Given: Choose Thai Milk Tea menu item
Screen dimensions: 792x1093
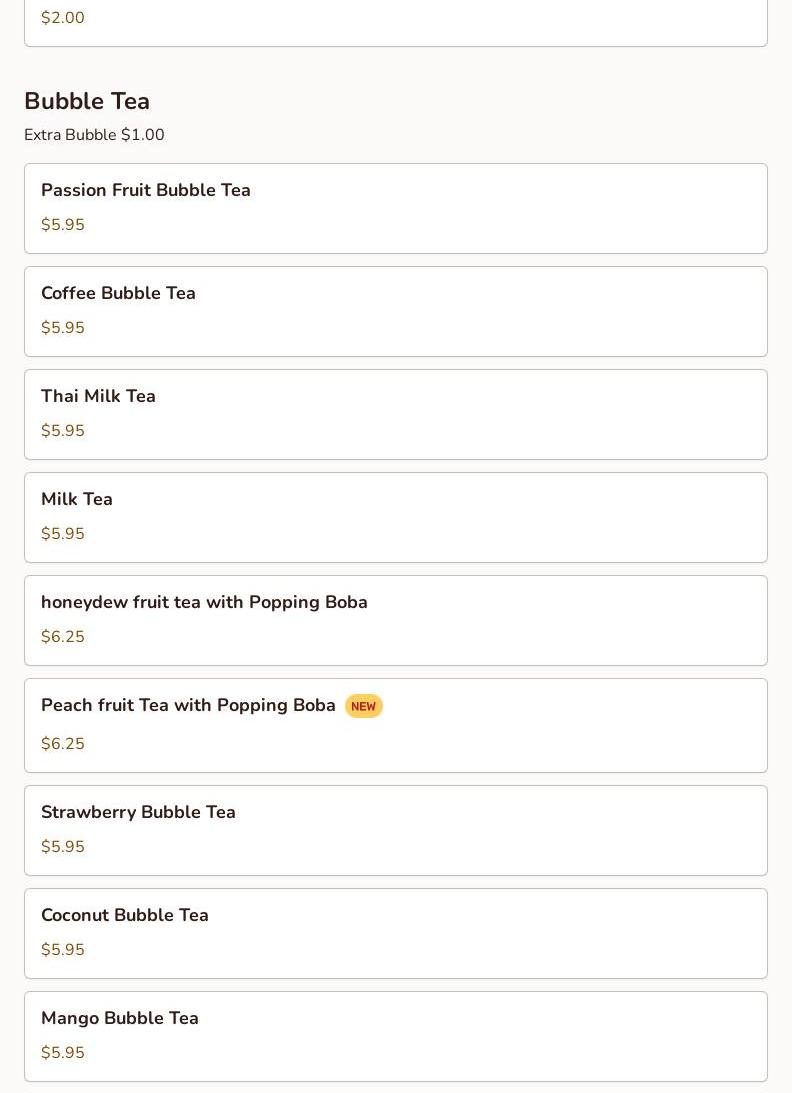Looking at the screenshot, I should [x=396, y=415].
